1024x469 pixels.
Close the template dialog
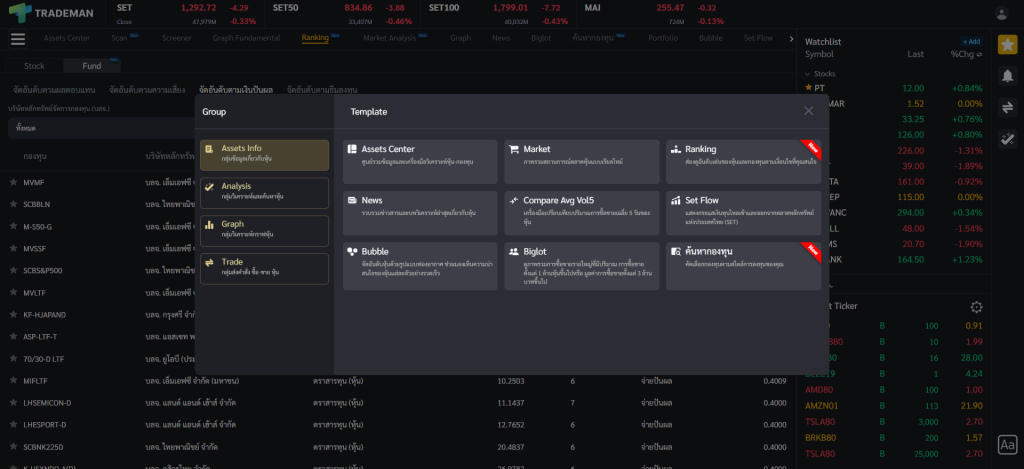point(808,111)
